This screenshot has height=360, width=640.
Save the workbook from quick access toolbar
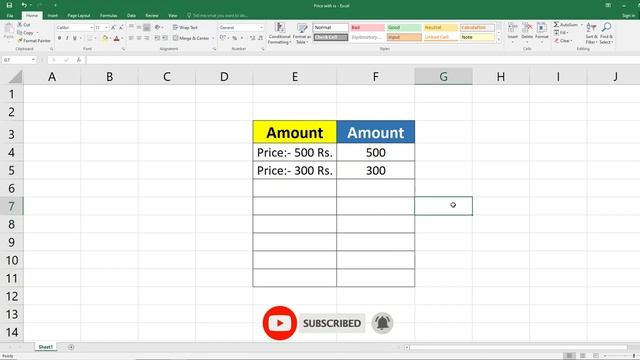[x=9, y=5]
